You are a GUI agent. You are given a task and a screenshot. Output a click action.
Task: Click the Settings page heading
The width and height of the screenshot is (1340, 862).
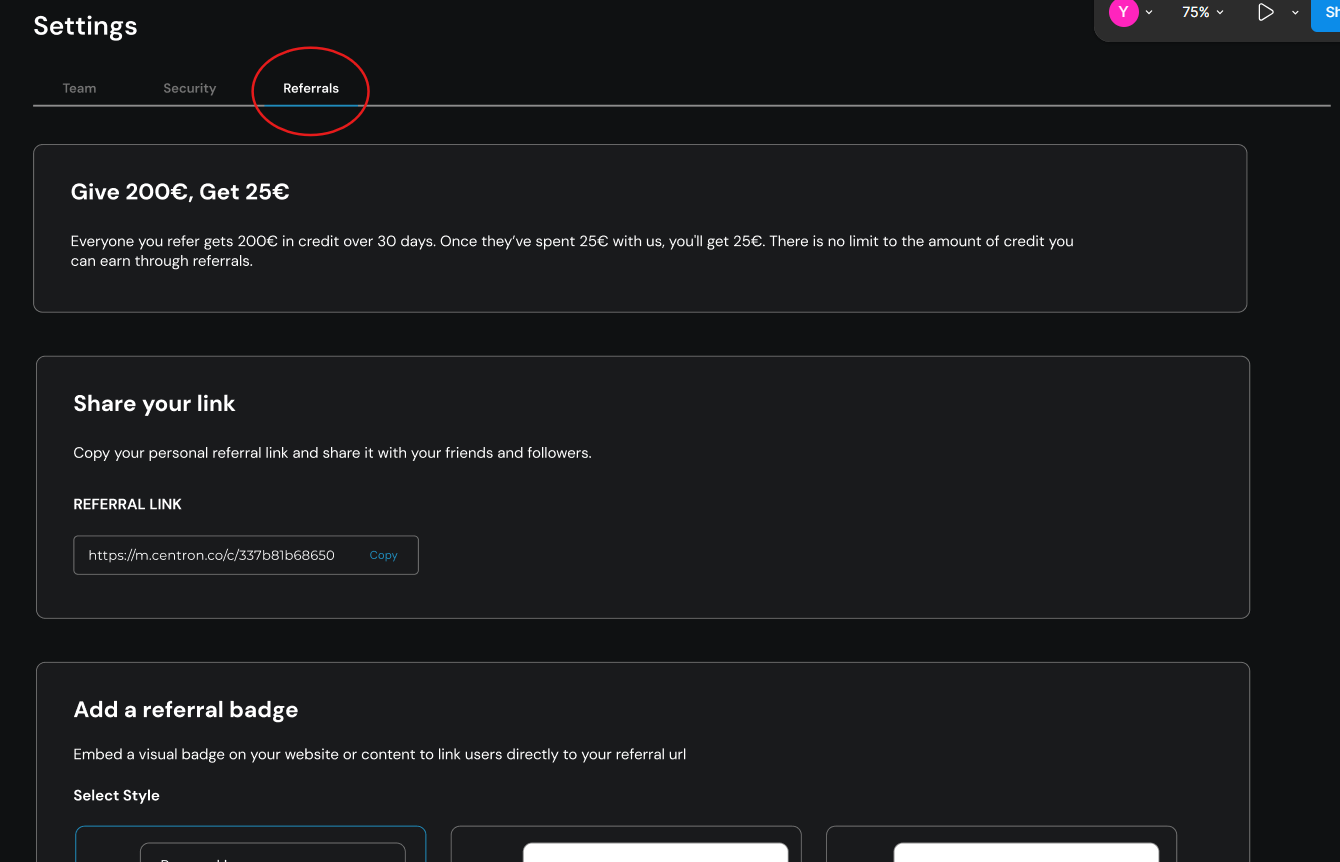(x=85, y=26)
